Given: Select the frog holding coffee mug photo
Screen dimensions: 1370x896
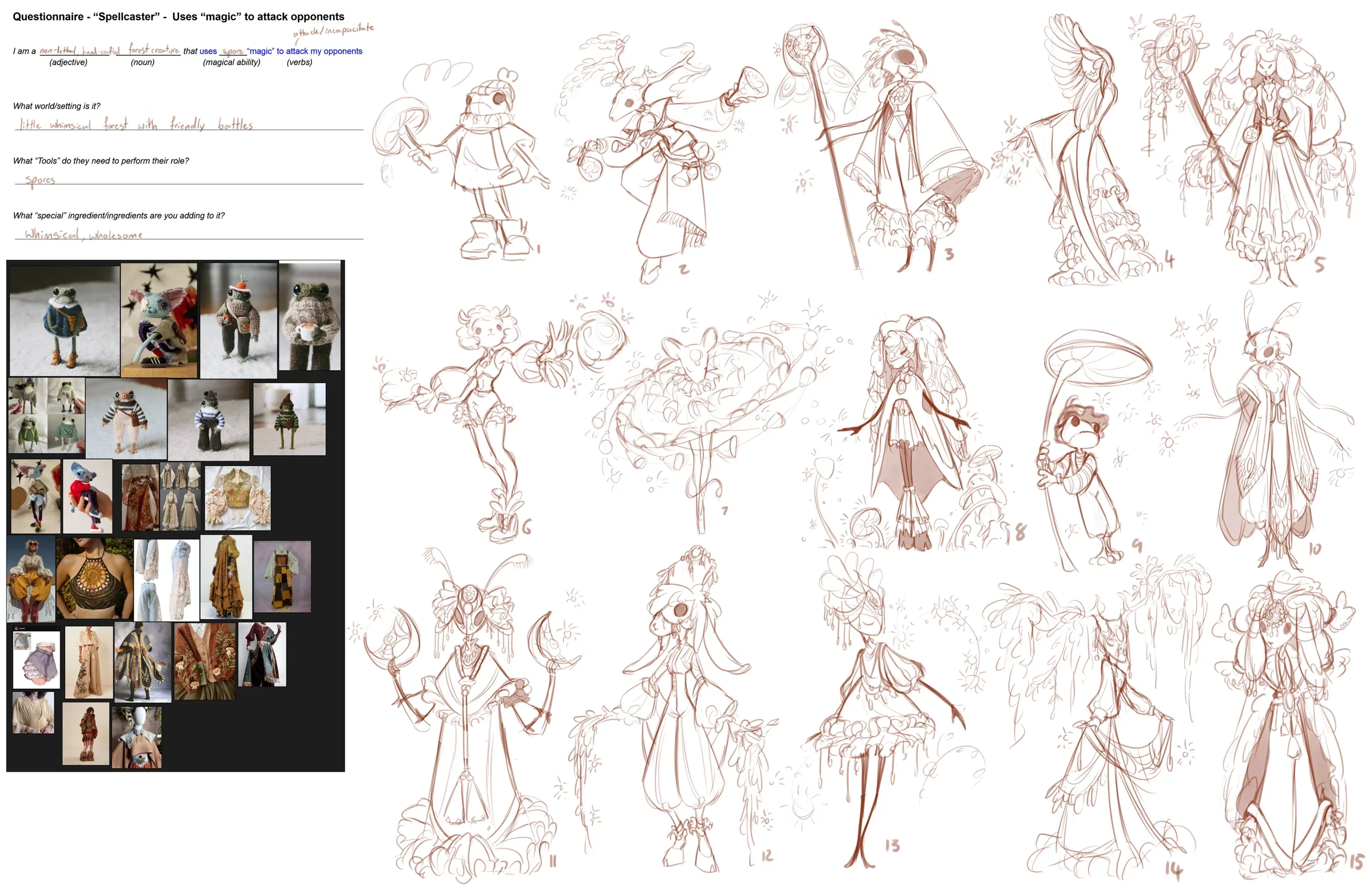Looking at the screenshot, I should point(310,316).
